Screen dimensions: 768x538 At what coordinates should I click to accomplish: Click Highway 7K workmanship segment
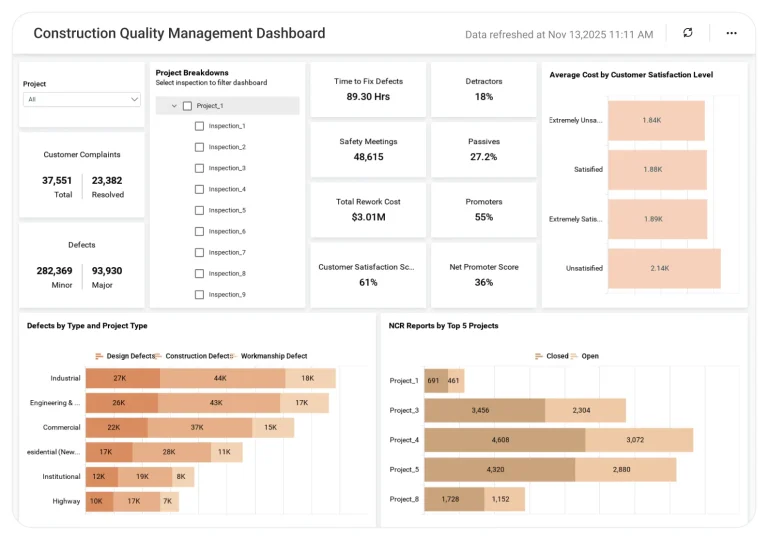pyautogui.click(x=169, y=501)
